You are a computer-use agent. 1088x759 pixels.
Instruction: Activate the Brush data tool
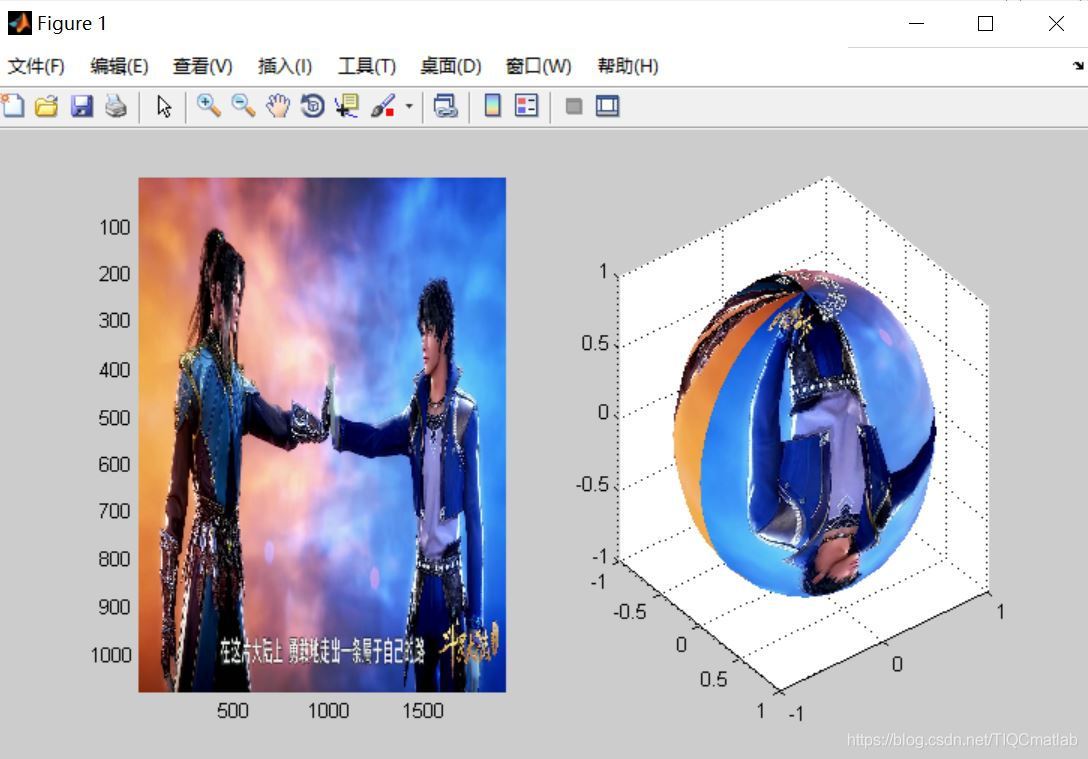382,106
